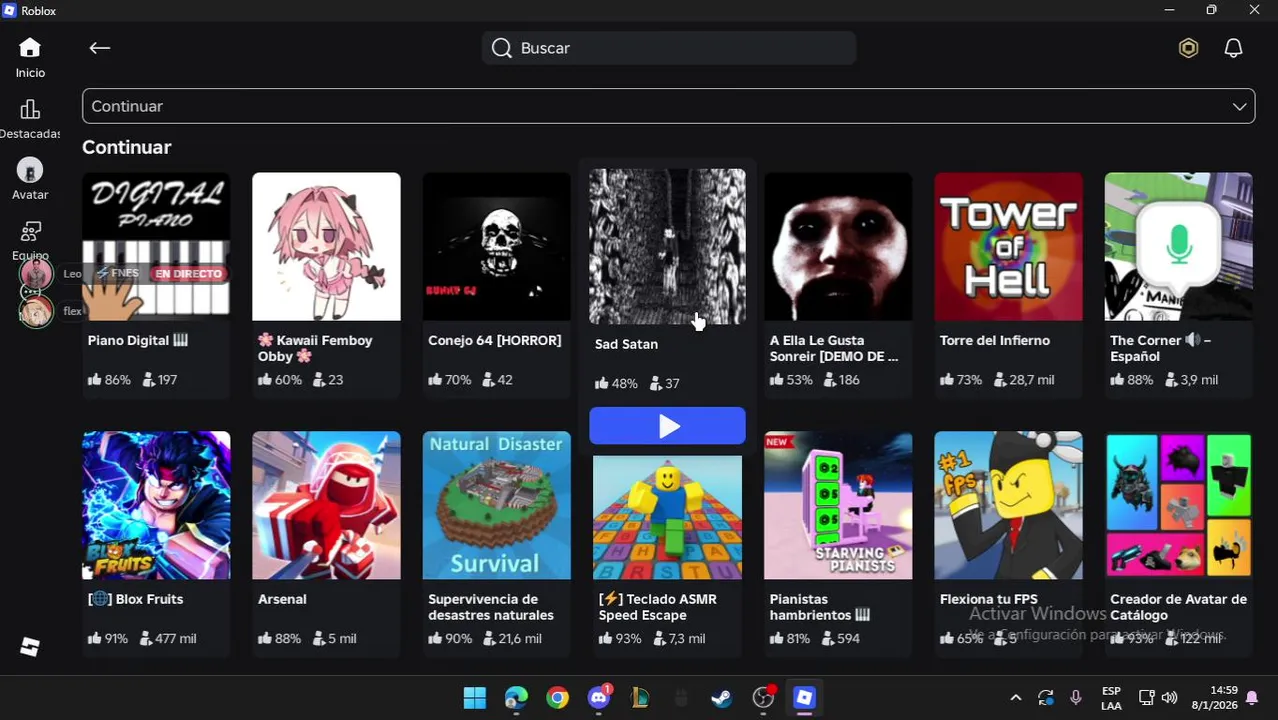Image resolution: width=1278 pixels, height=720 pixels.
Task: Open Flexiona tu FPS thumbnail
Action: (1008, 505)
